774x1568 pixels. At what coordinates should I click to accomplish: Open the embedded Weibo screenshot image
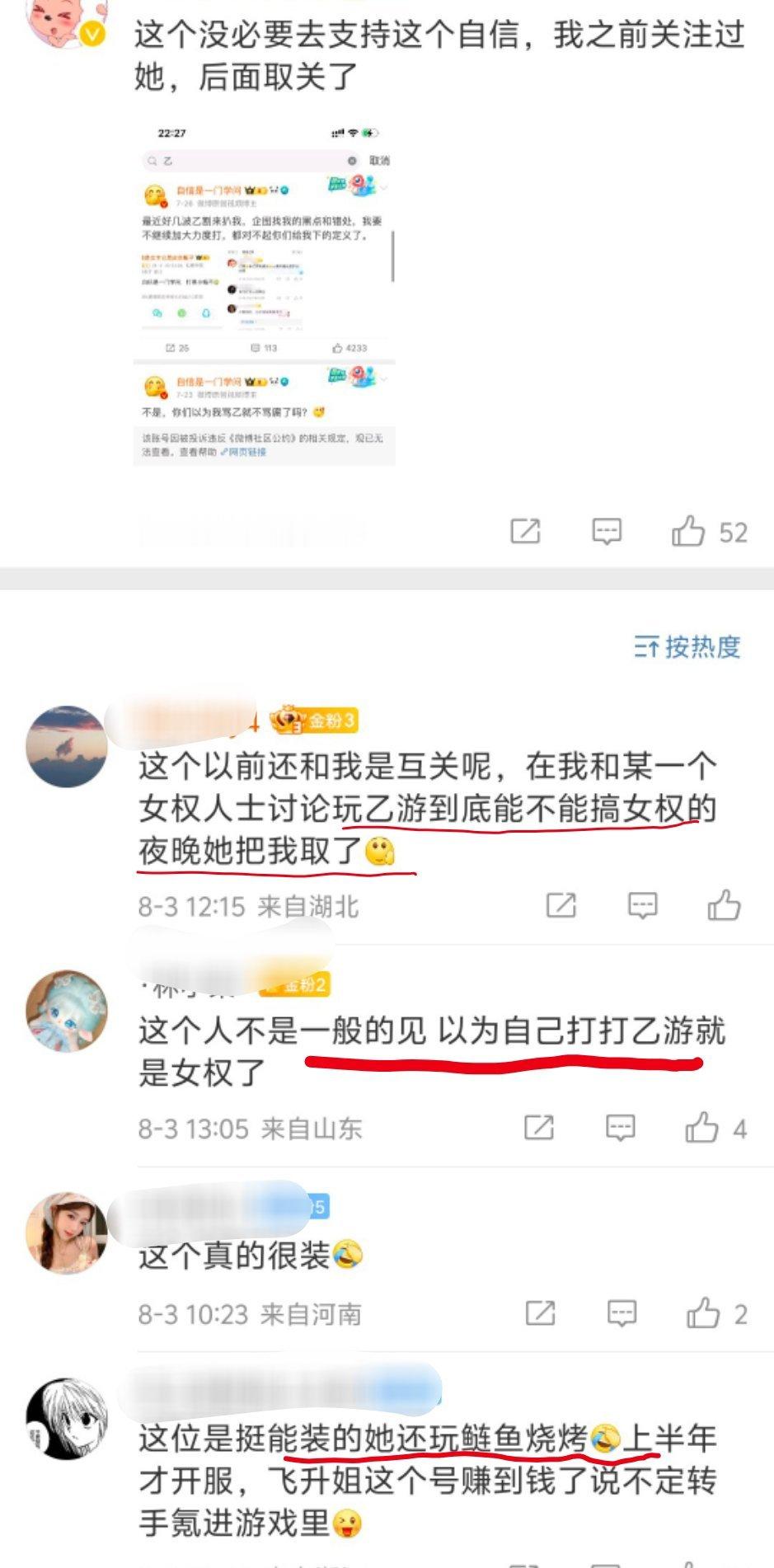pos(265,294)
